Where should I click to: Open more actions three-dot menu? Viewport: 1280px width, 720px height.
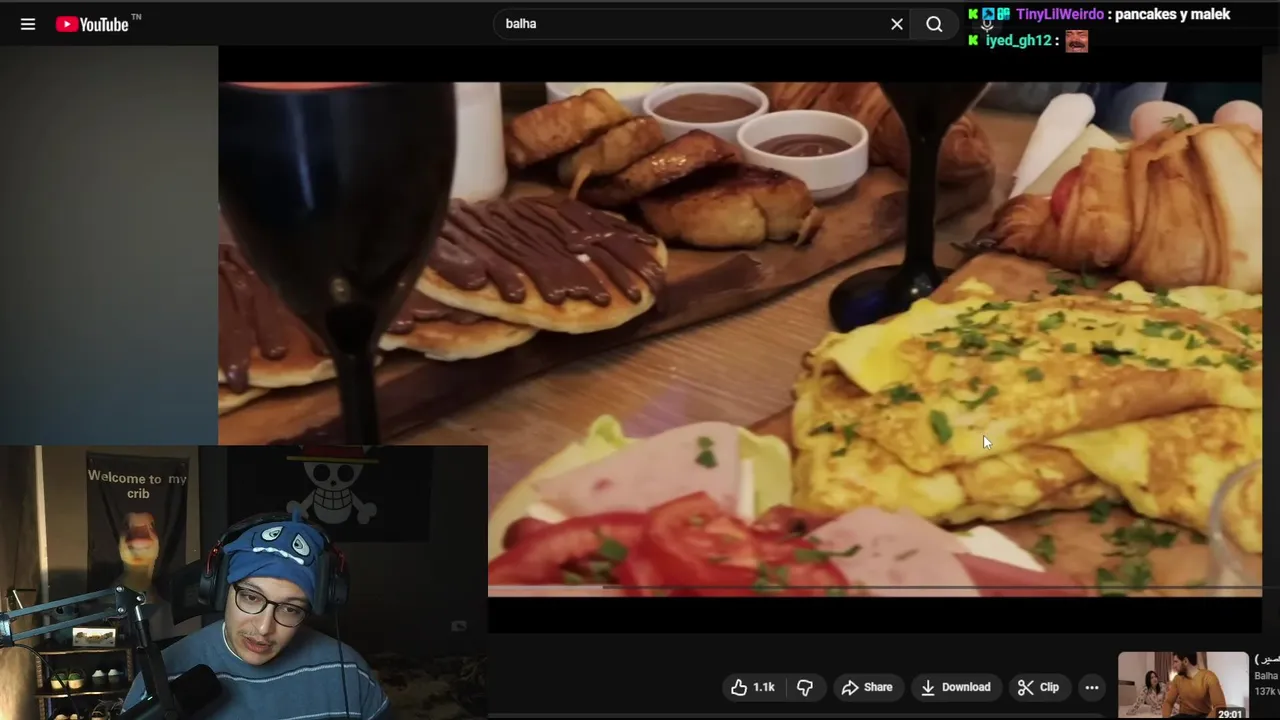point(1092,687)
